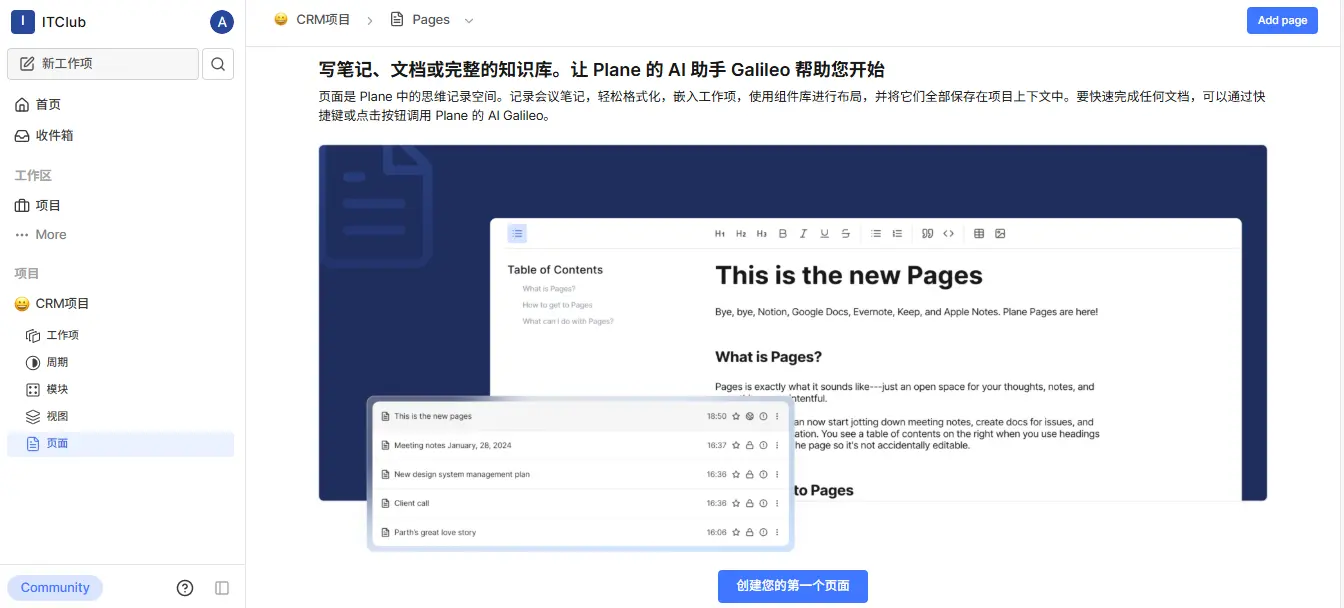Open 模块 modules under CRM项目
Viewport: 1344px width, 608px height.
[x=57, y=390]
